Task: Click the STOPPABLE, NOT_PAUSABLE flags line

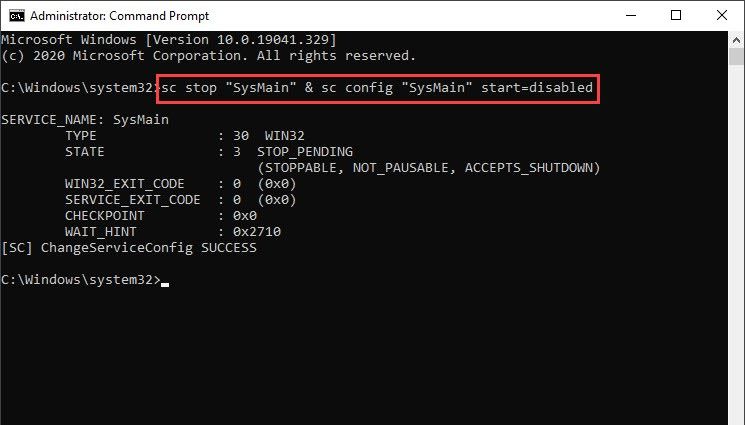Action: point(428,167)
